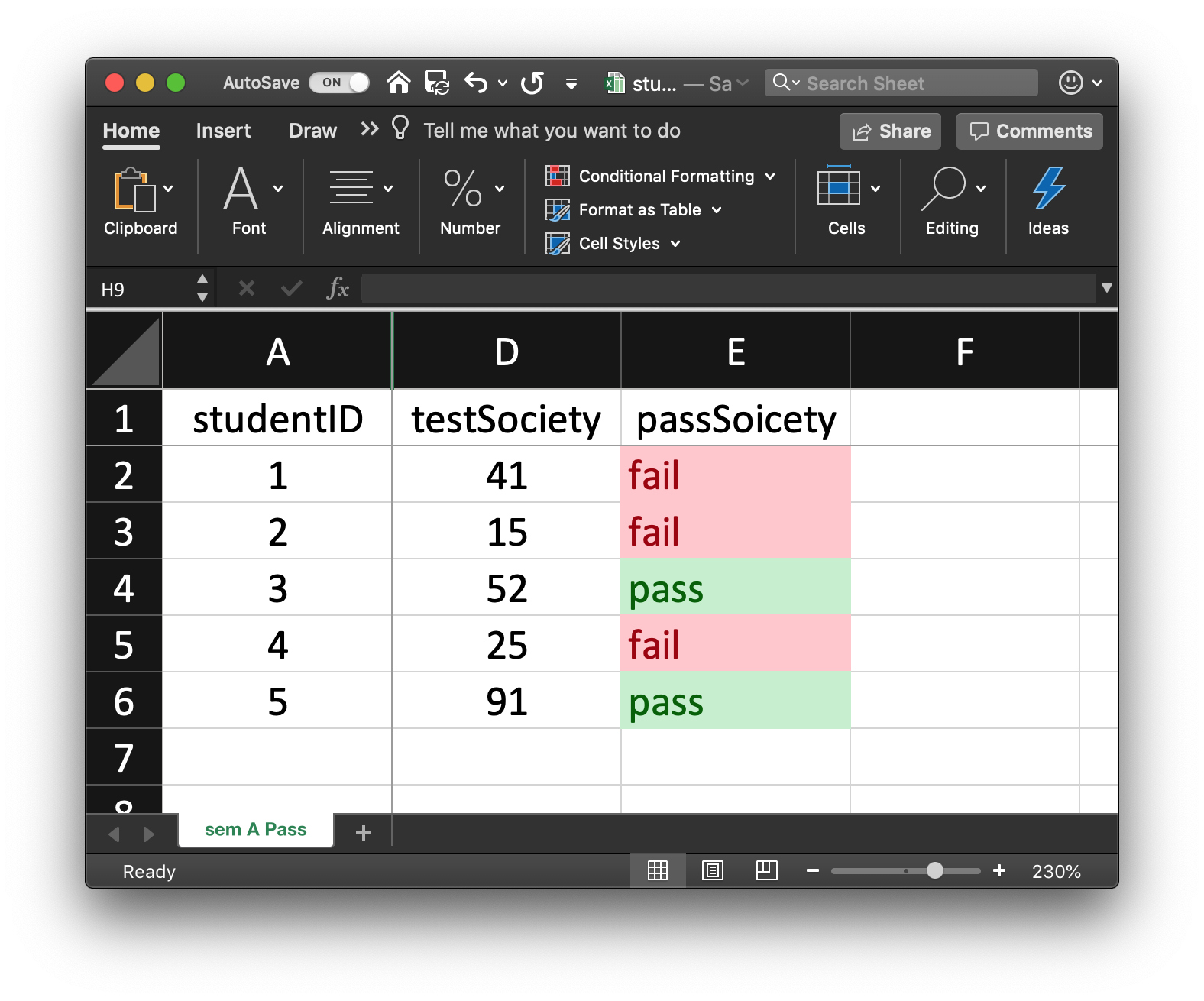The height and width of the screenshot is (1001, 1204).
Task: Open search options magnifier dropdown
Action: pos(786,83)
